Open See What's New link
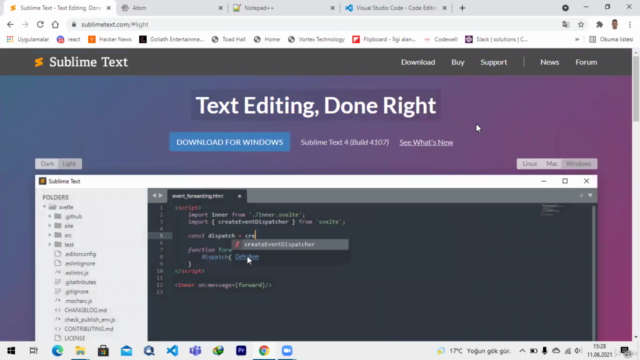640x360 pixels. click(x=426, y=142)
